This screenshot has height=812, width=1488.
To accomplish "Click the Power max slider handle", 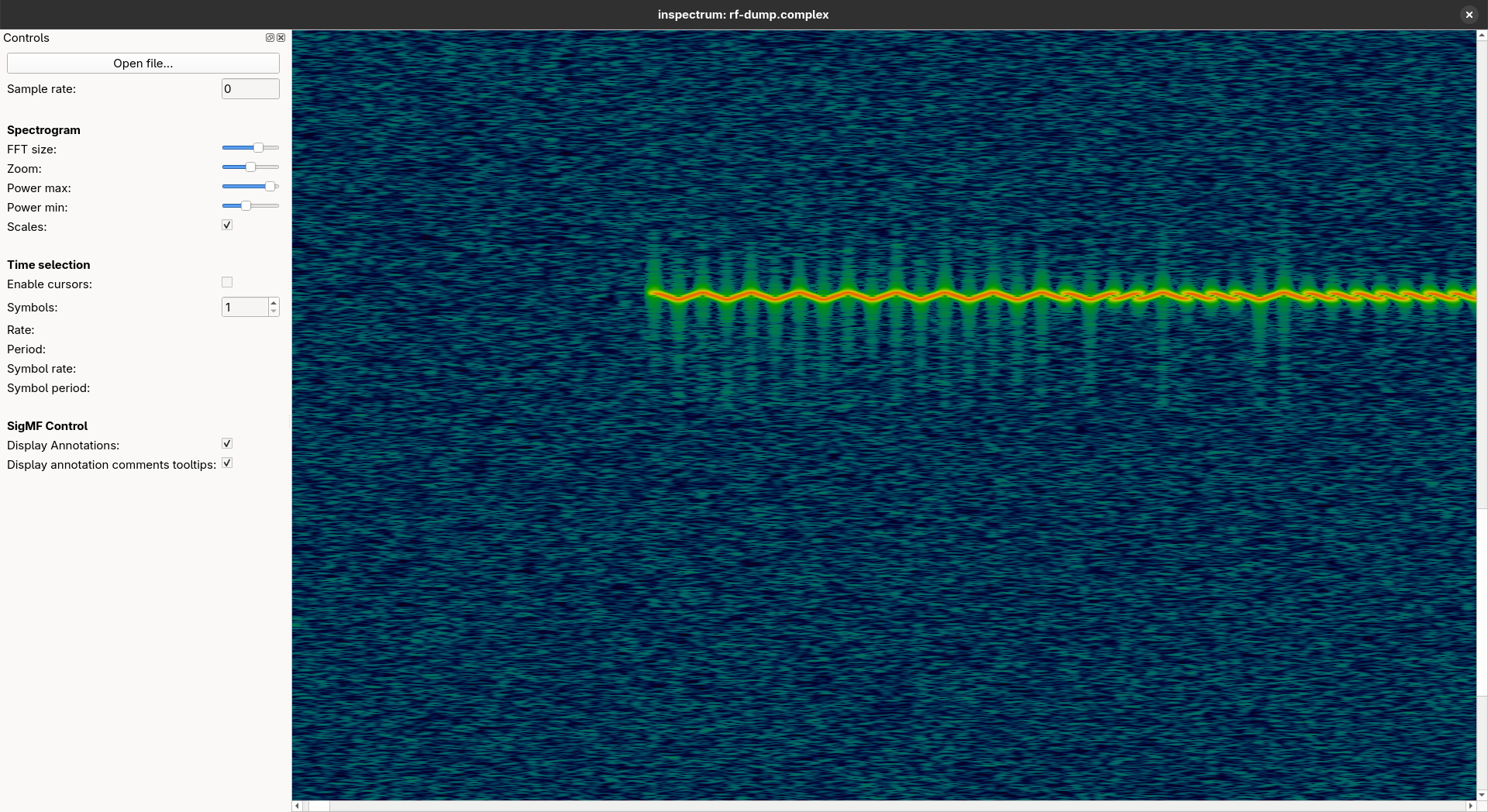I will (x=270, y=187).
